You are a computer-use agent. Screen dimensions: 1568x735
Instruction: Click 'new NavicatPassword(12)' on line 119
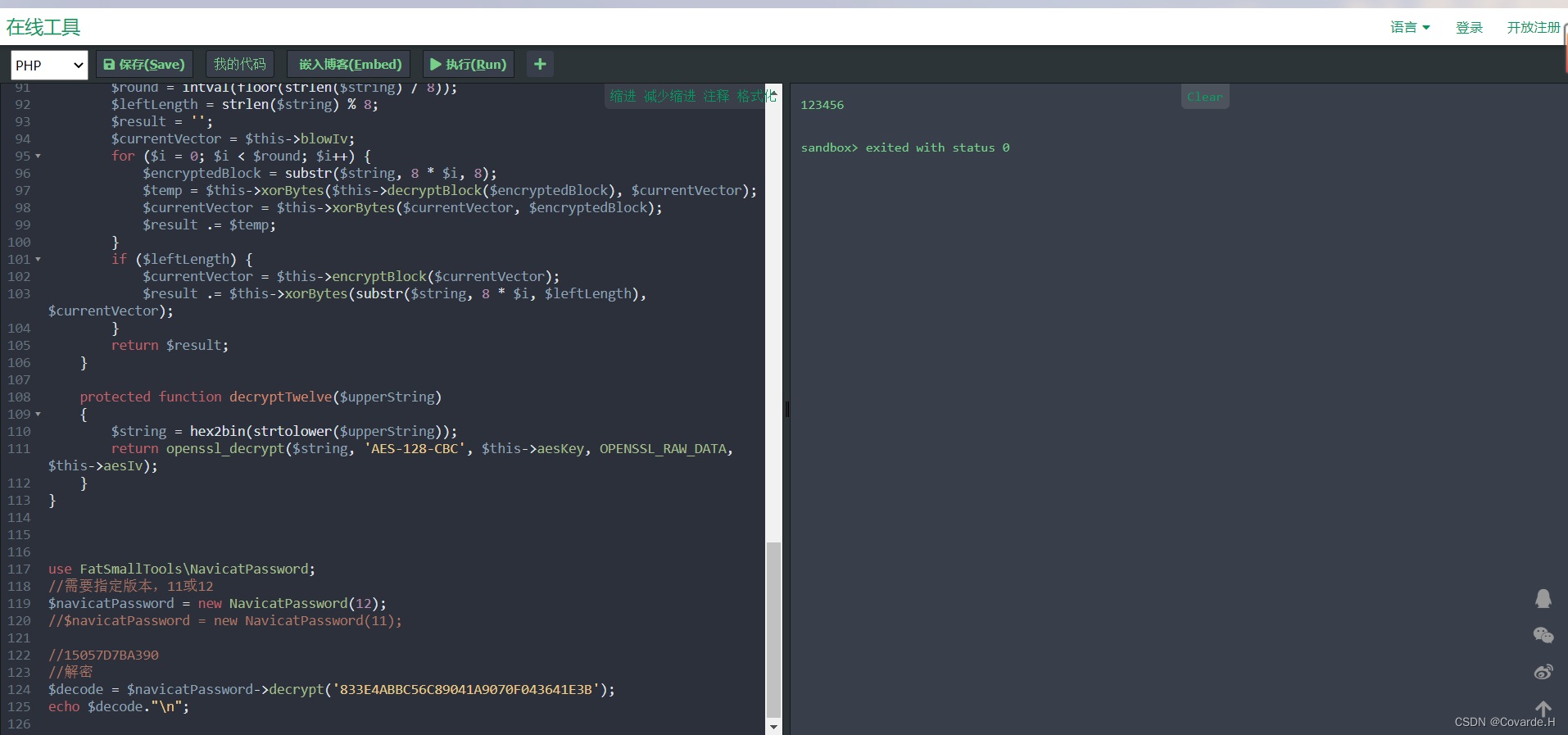coord(288,604)
